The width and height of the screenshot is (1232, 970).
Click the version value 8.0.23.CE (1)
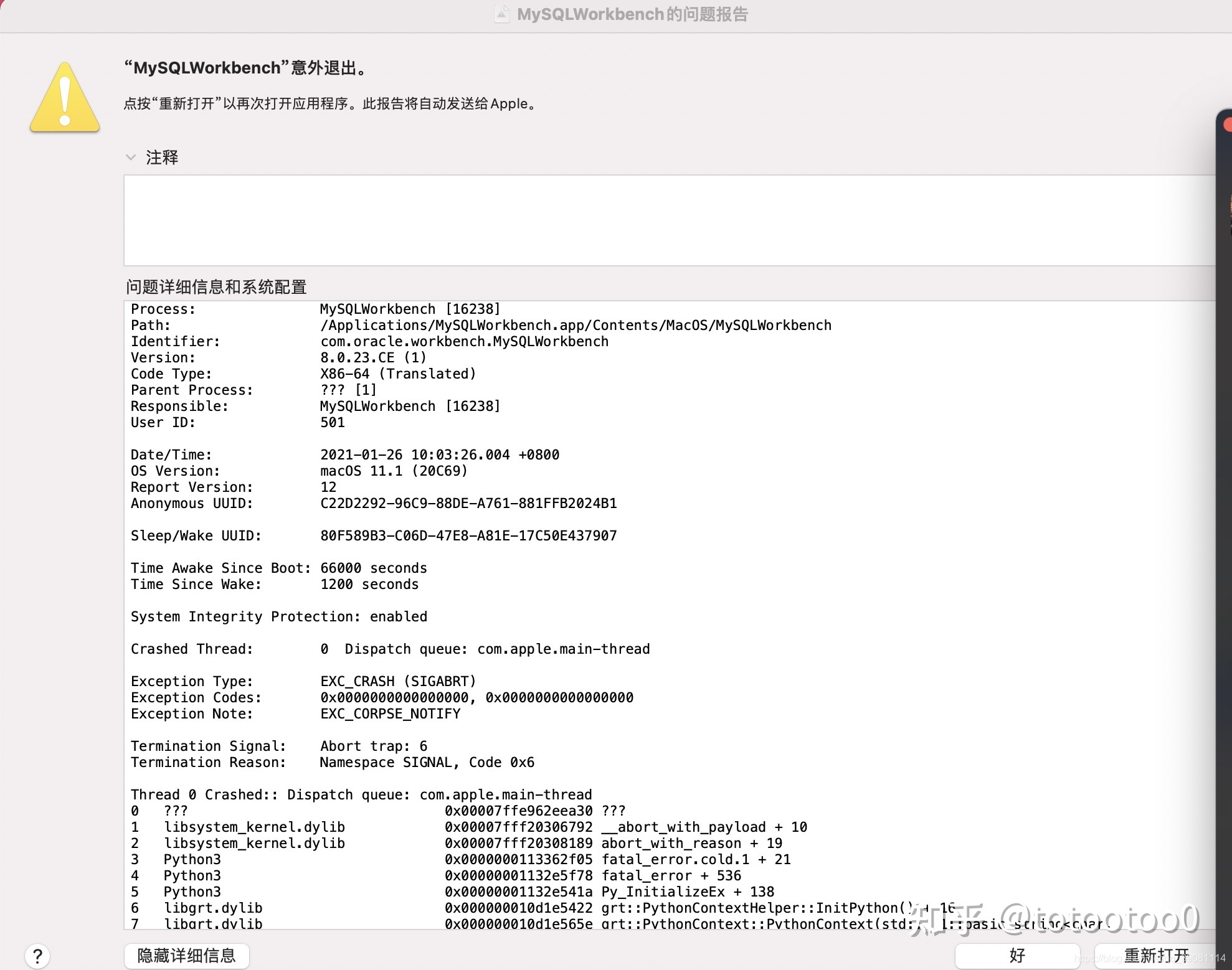tap(374, 358)
